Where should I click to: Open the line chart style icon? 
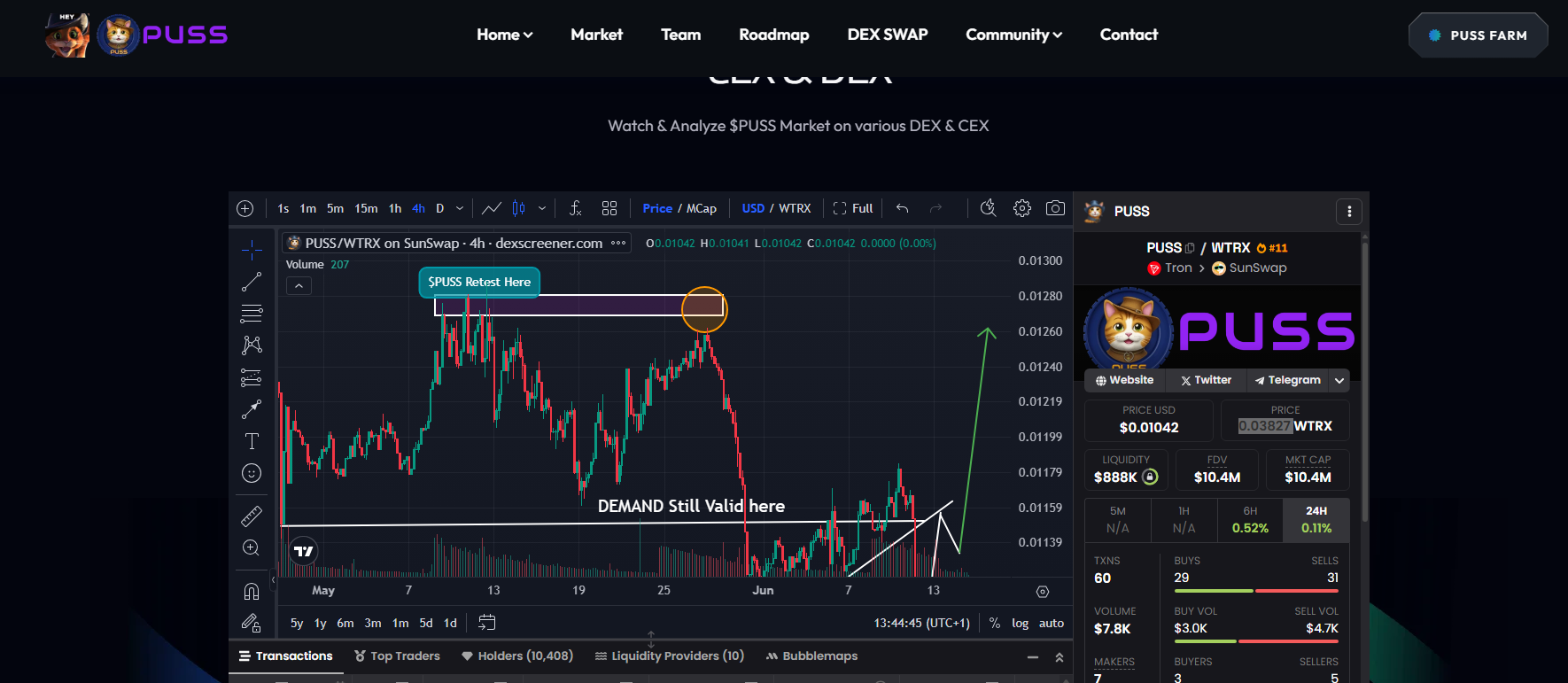[x=492, y=208]
